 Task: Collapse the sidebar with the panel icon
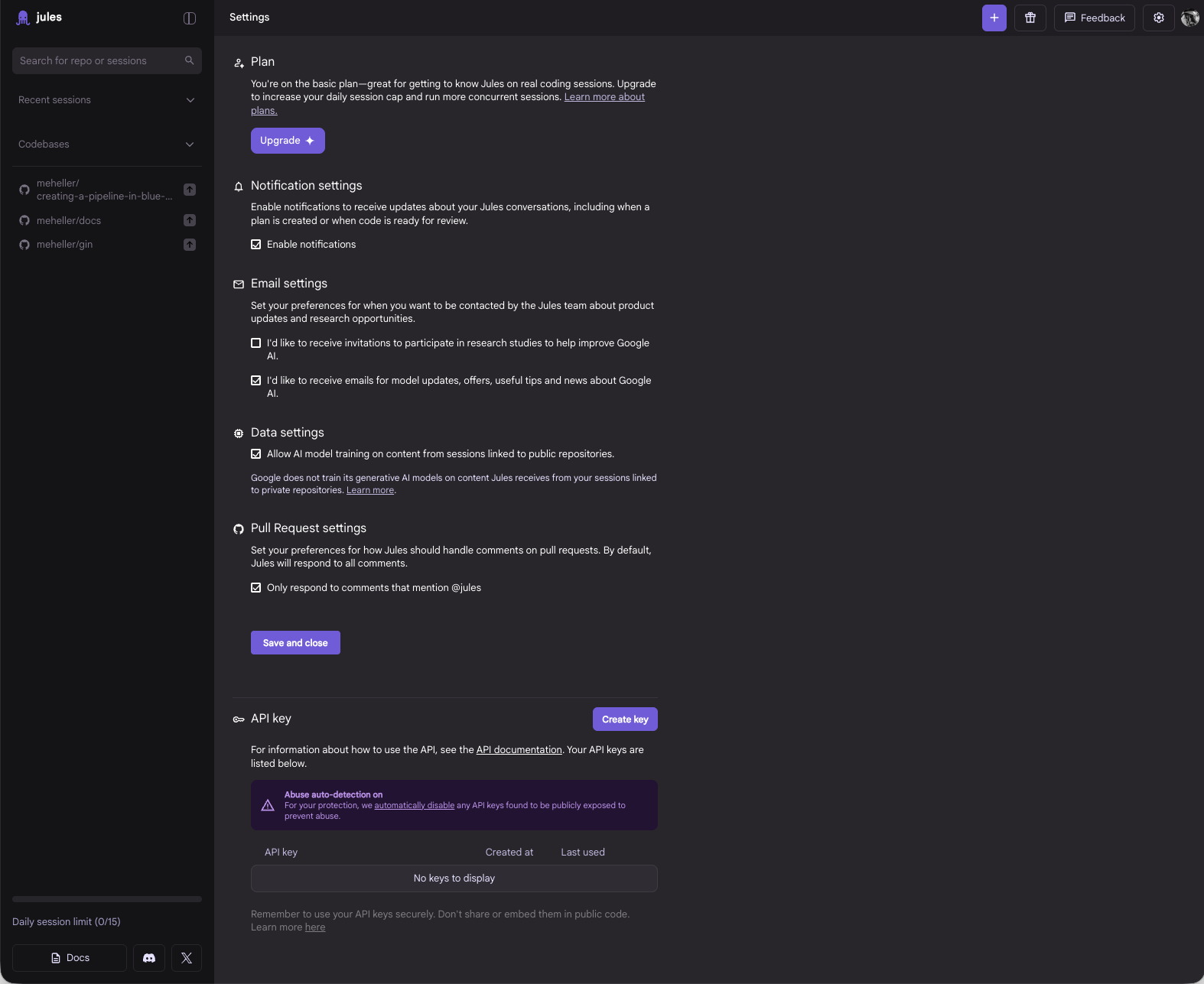[190, 18]
